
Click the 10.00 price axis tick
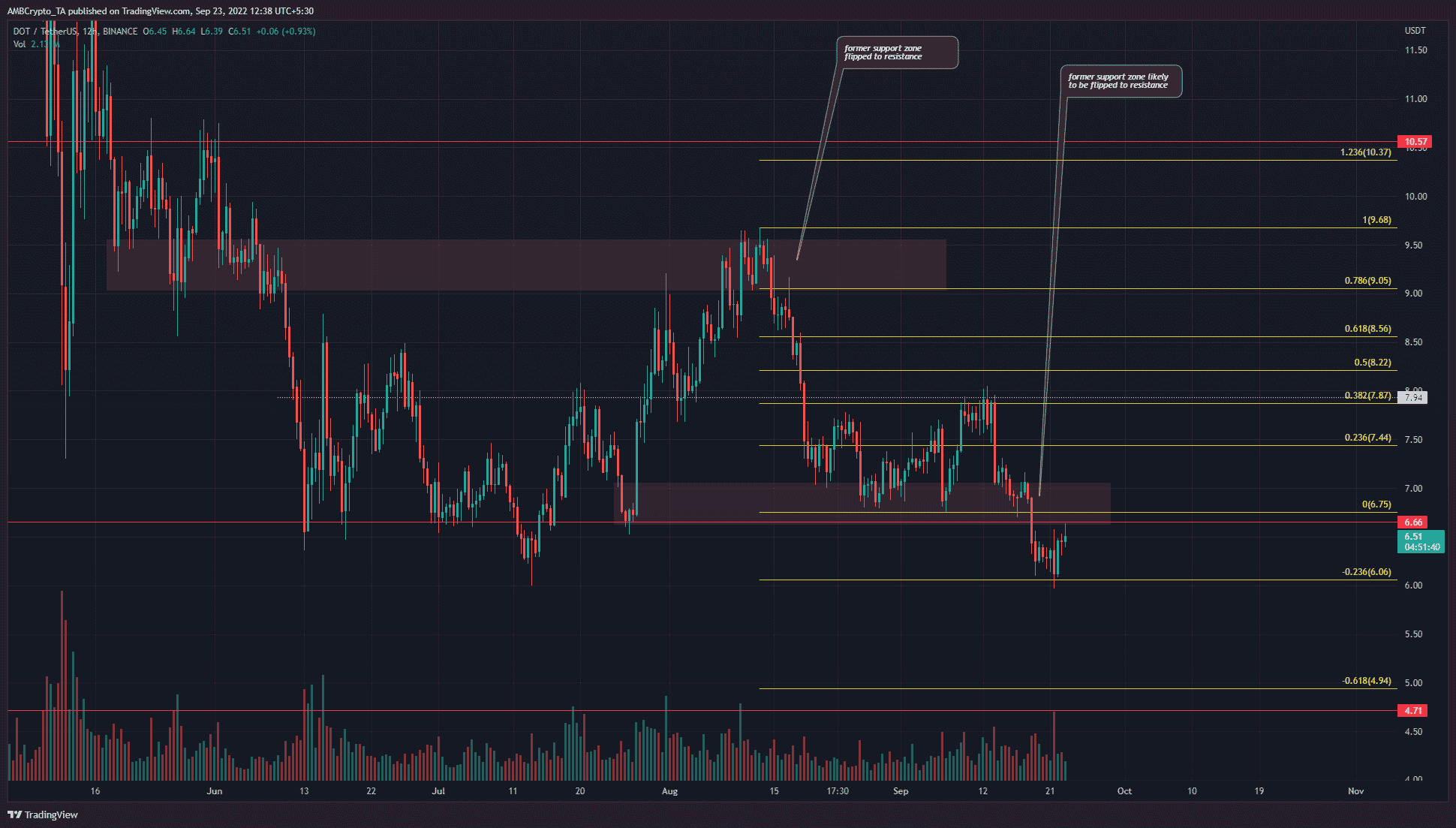click(x=1415, y=197)
